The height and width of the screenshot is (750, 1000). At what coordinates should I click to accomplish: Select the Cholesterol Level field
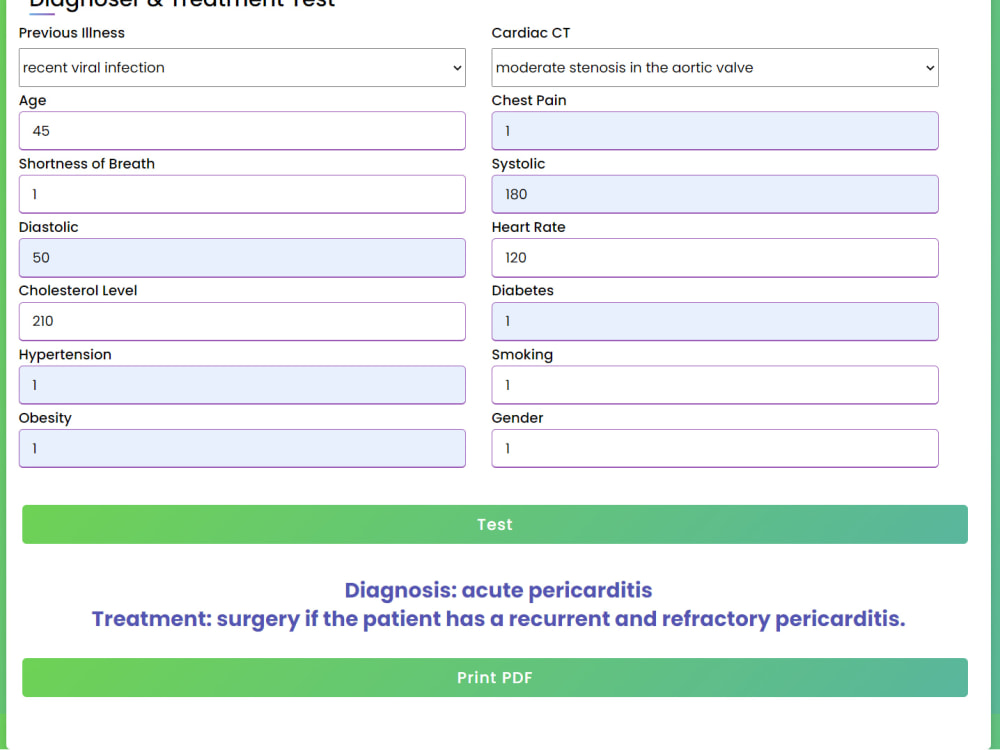coord(242,321)
